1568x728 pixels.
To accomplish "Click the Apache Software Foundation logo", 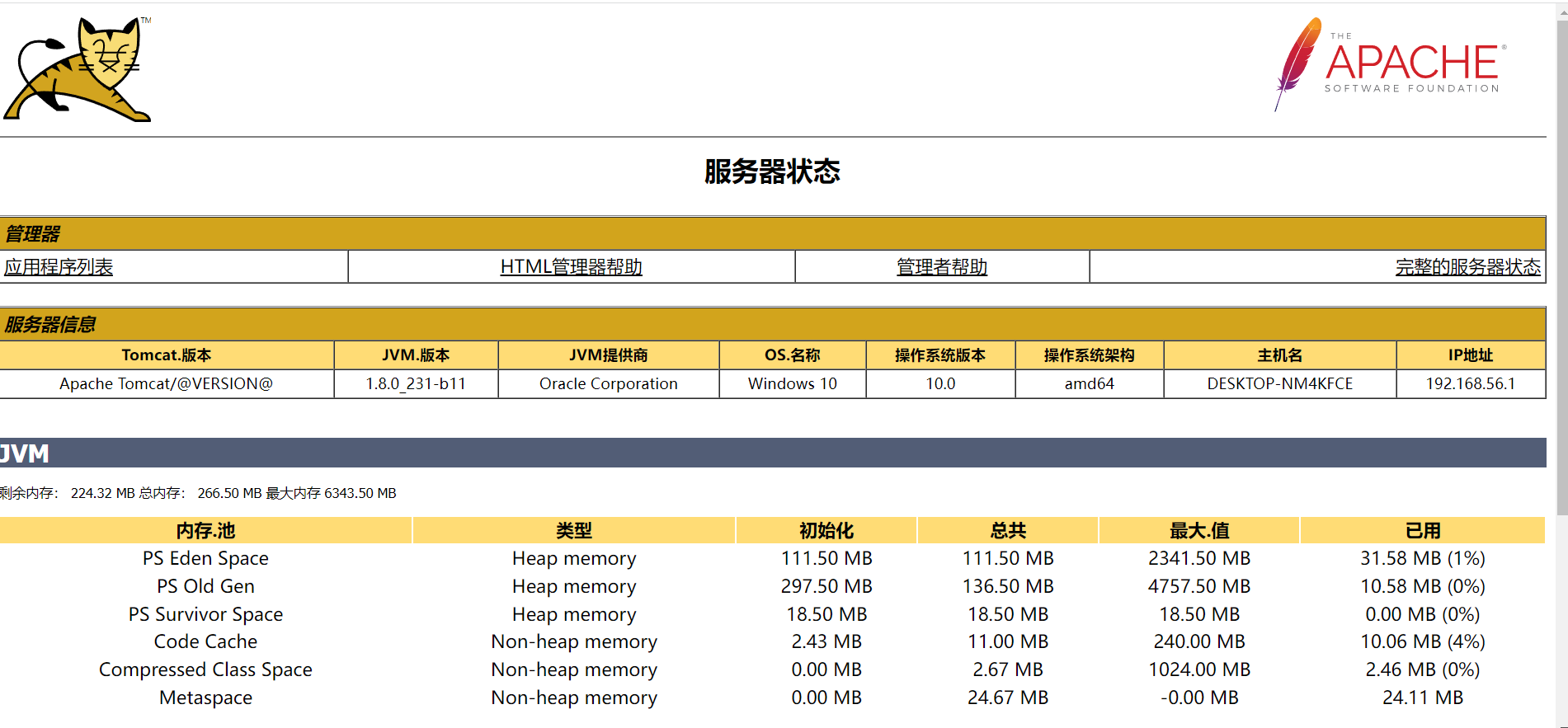I will (1391, 64).
